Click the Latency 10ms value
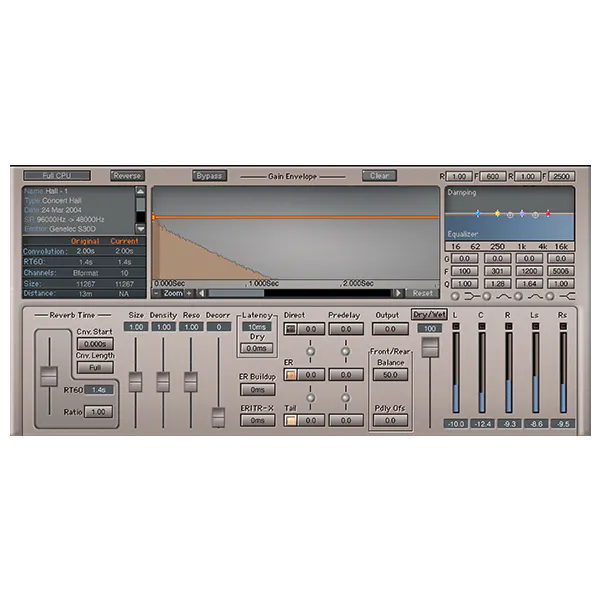 (257, 327)
